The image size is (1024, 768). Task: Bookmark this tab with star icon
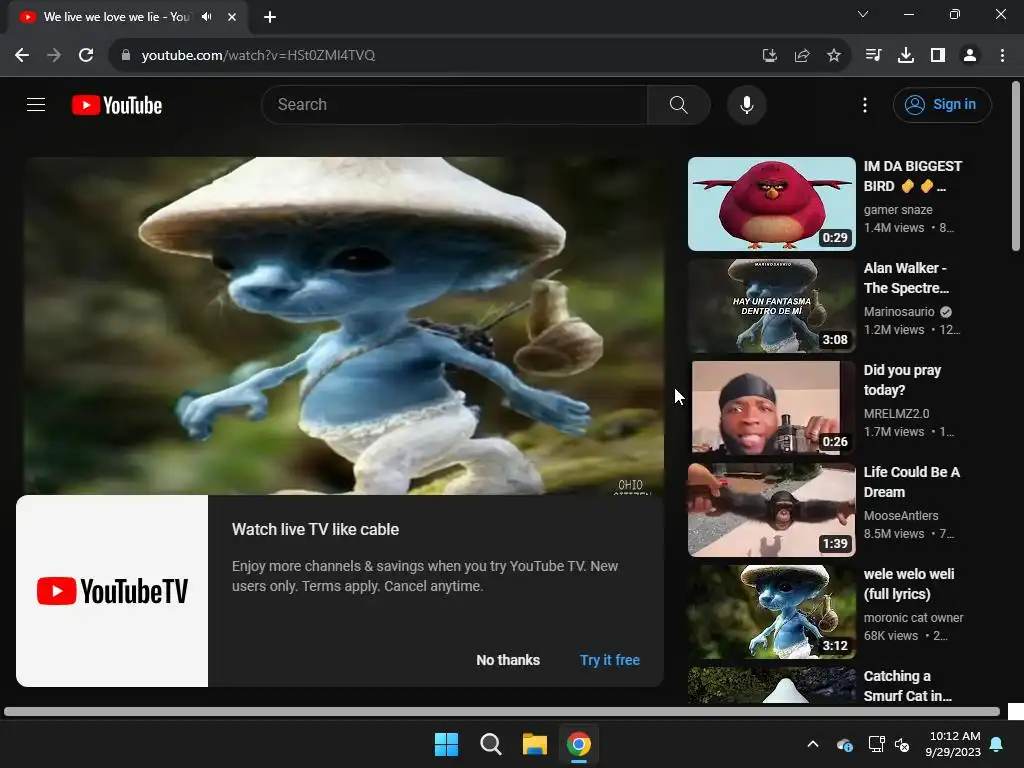click(x=834, y=55)
